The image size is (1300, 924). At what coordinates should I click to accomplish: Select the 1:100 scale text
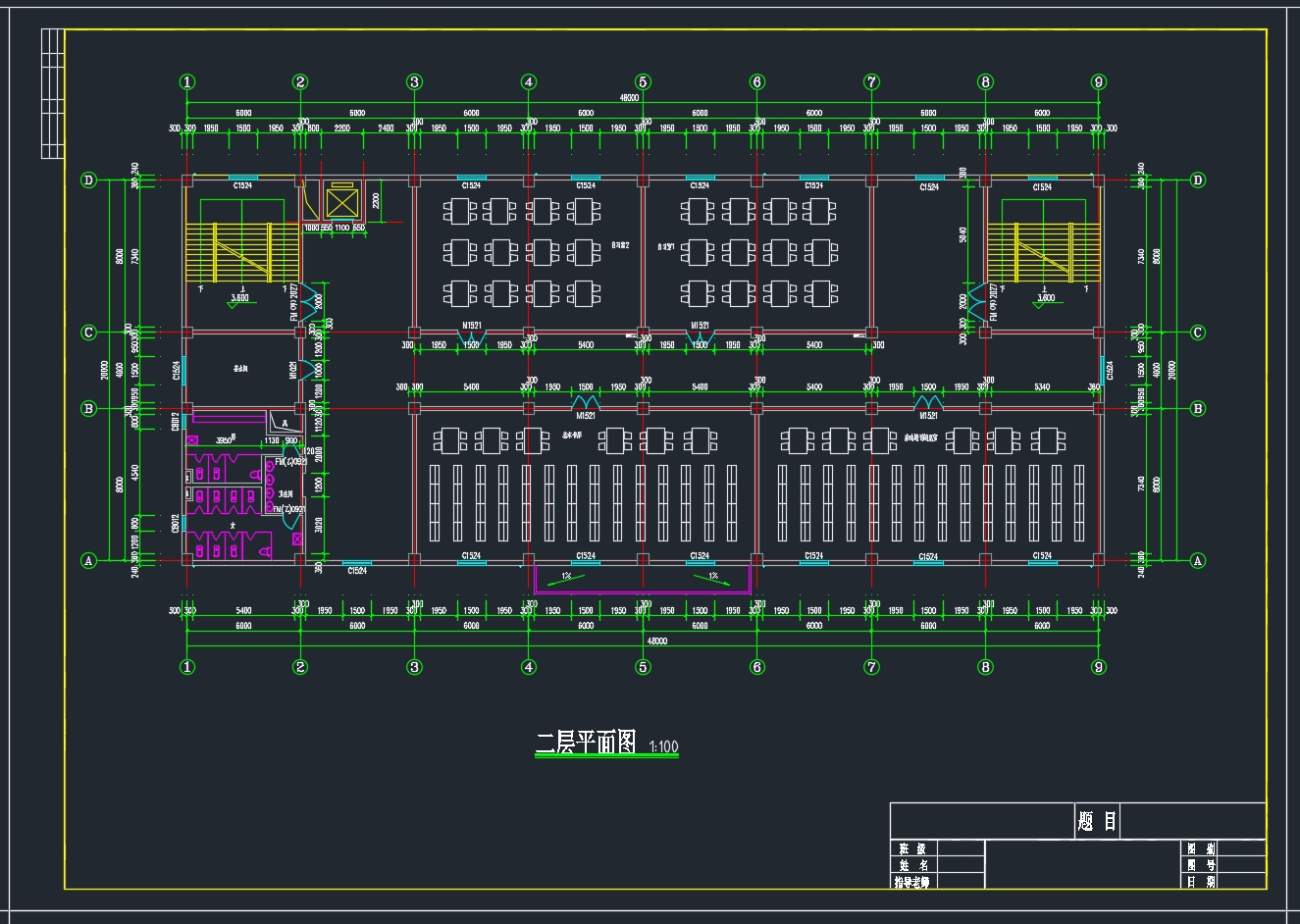[663, 747]
